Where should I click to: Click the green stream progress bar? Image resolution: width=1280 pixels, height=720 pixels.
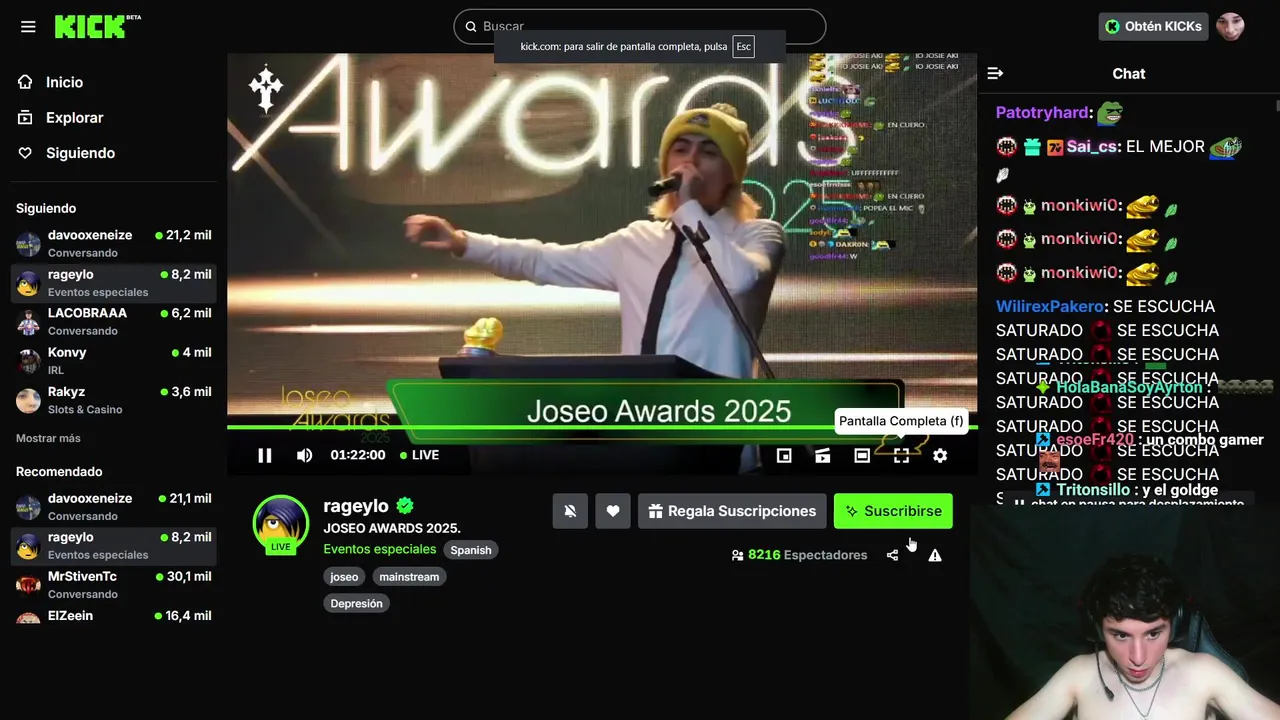click(602, 428)
